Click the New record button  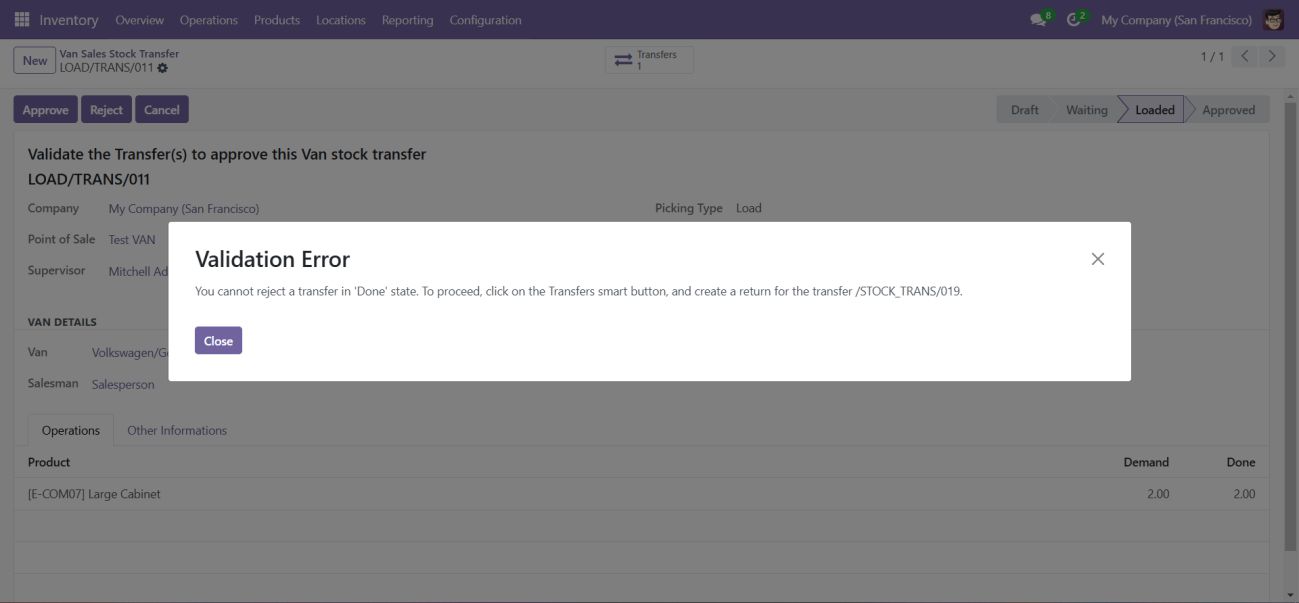(x=35, y=61)
